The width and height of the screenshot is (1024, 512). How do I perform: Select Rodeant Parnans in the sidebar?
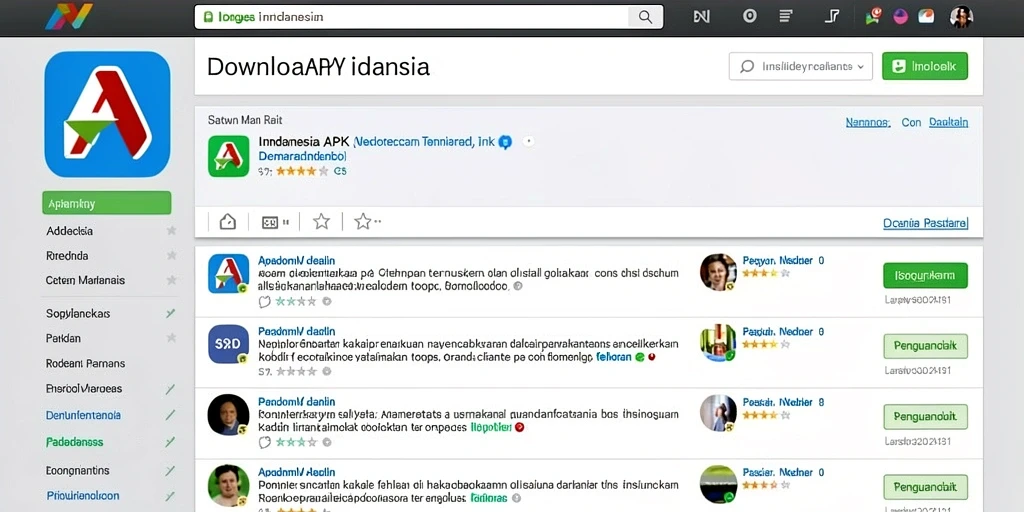(x=85, y=363)
